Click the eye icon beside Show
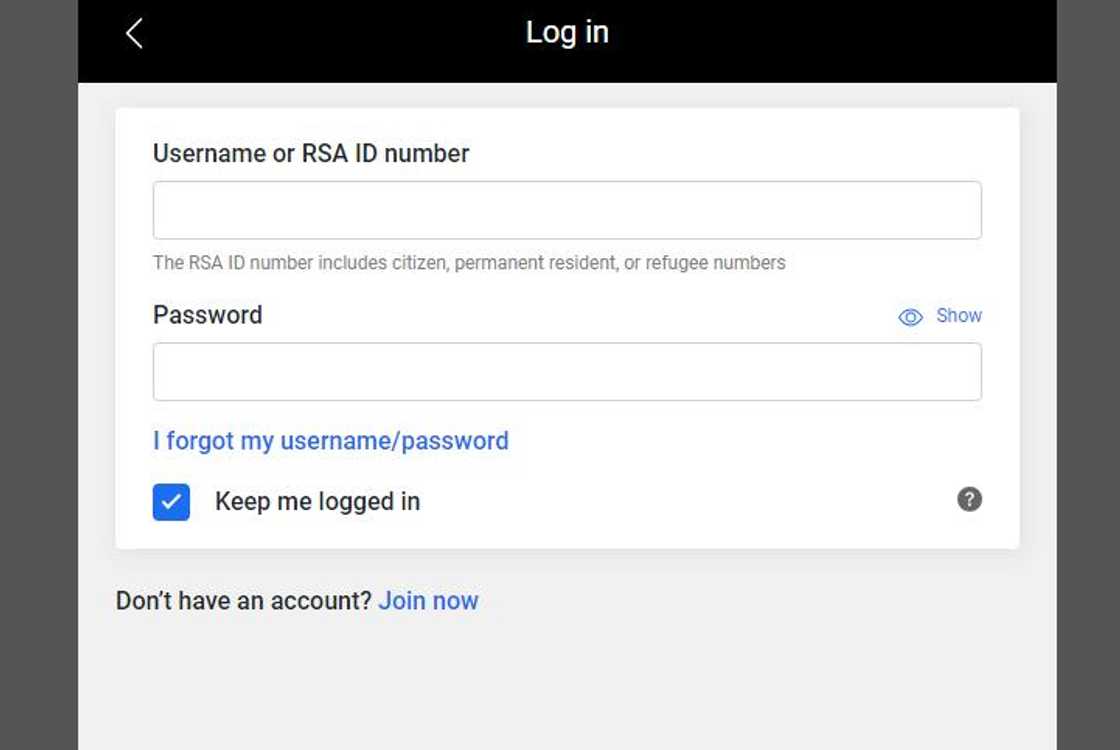Image resolution: width=1120 pixels, height=750 pixels. coord(910,317)
